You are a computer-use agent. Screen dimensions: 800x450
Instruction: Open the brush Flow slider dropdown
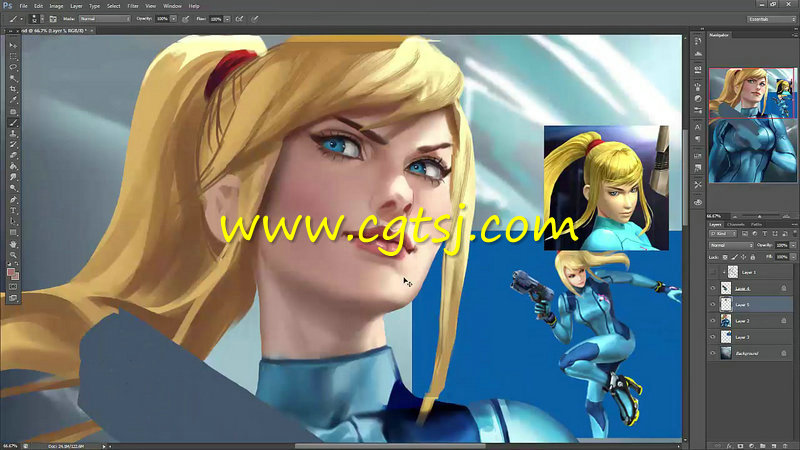pyautogui.click(x=227, y=19)
